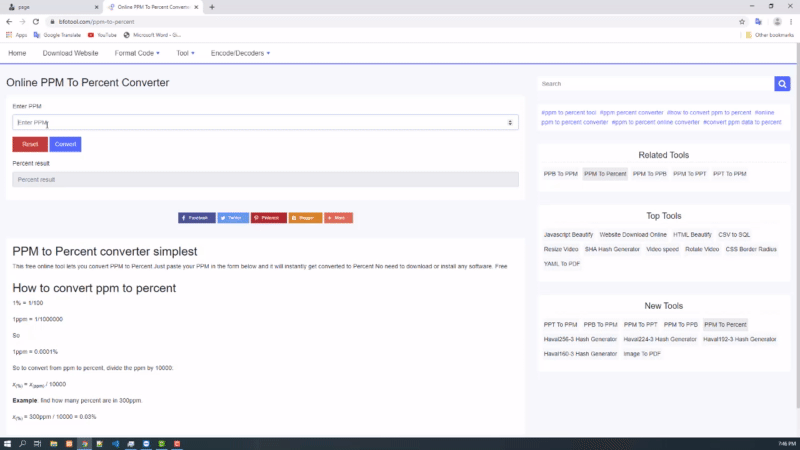
Task: Bookmark this page with the star icon
Action: click(x=741, y=21)
